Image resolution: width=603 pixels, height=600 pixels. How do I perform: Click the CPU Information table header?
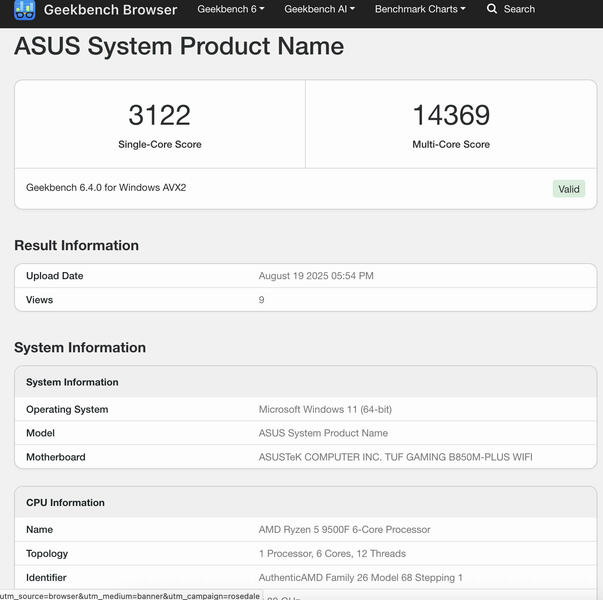[65, 503]
